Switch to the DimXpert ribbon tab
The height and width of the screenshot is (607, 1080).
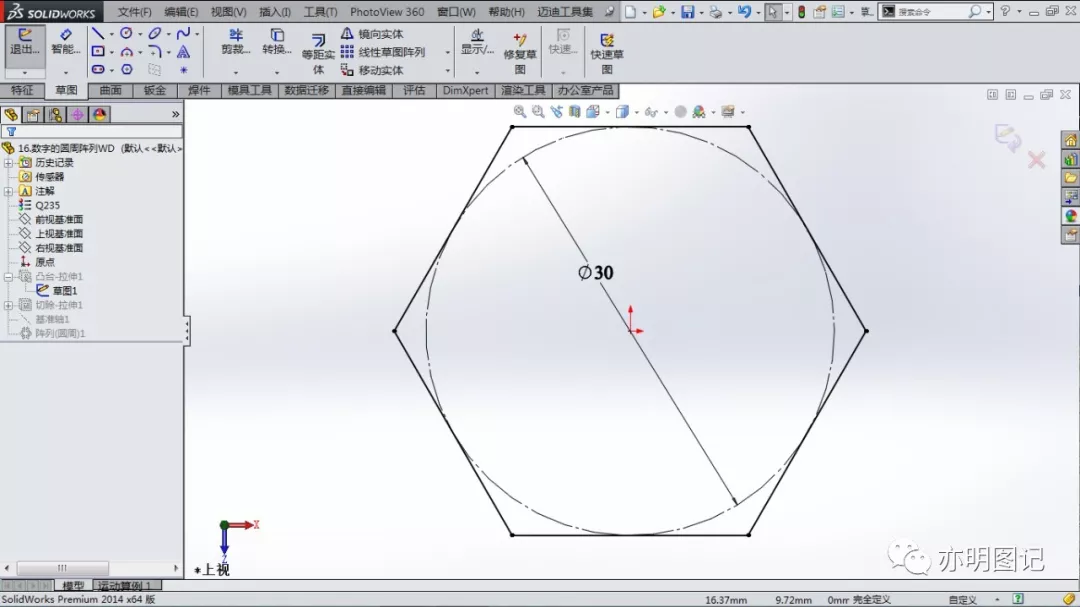(466, 90)
